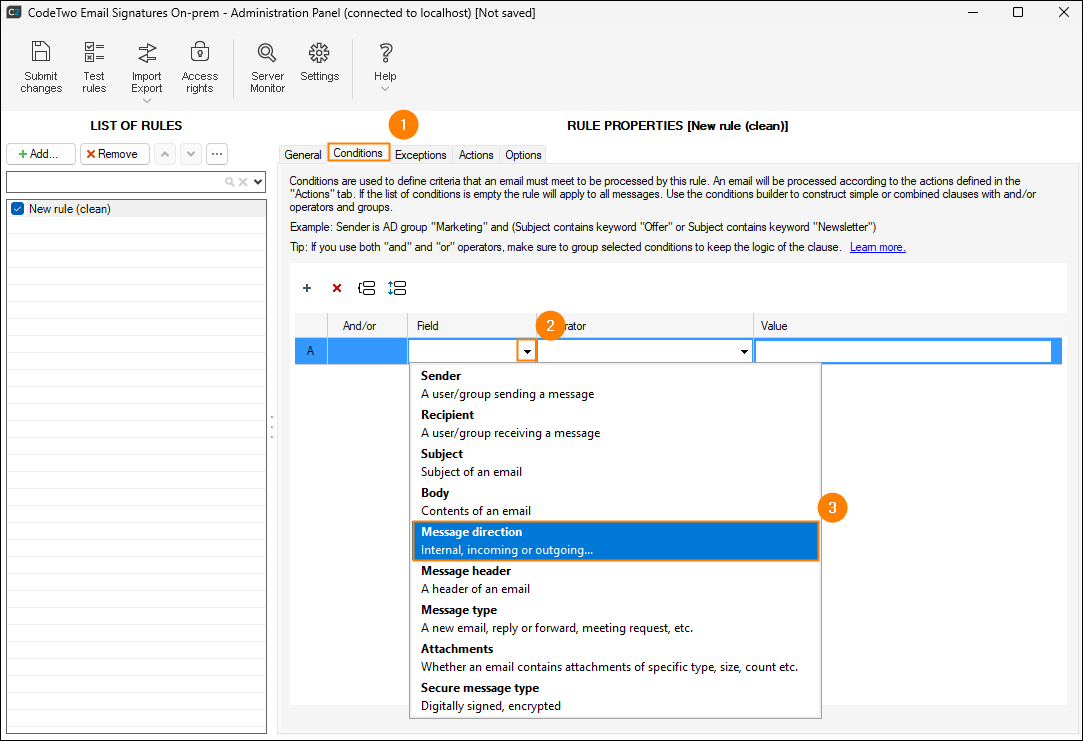Expand the Operator column dropdown arrow
The width and height of the screenshot is (1083, 741).
(x=744, y=352)
